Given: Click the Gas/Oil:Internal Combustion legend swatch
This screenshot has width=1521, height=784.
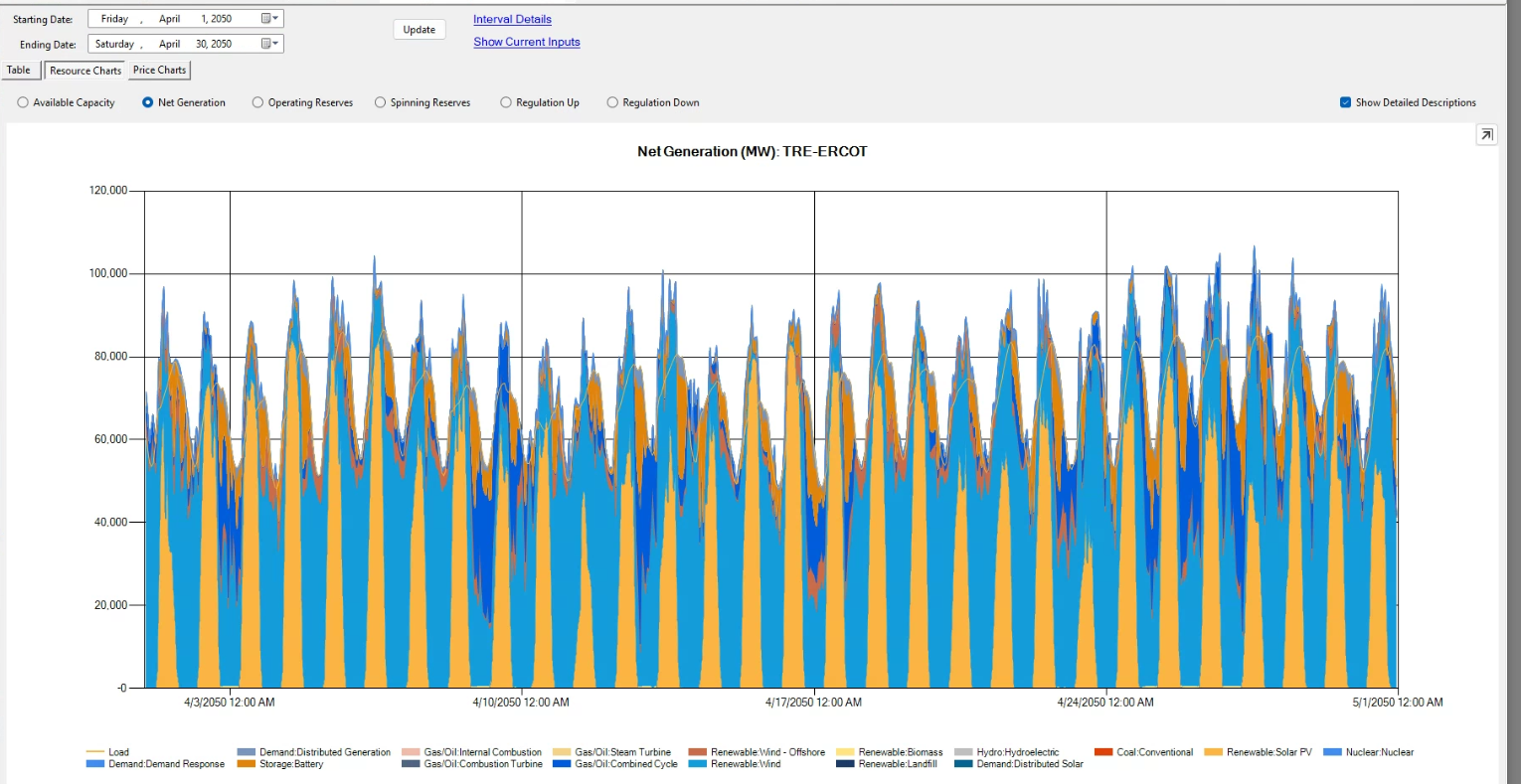Looking at the screenshot, I should [x=411, y=752].
